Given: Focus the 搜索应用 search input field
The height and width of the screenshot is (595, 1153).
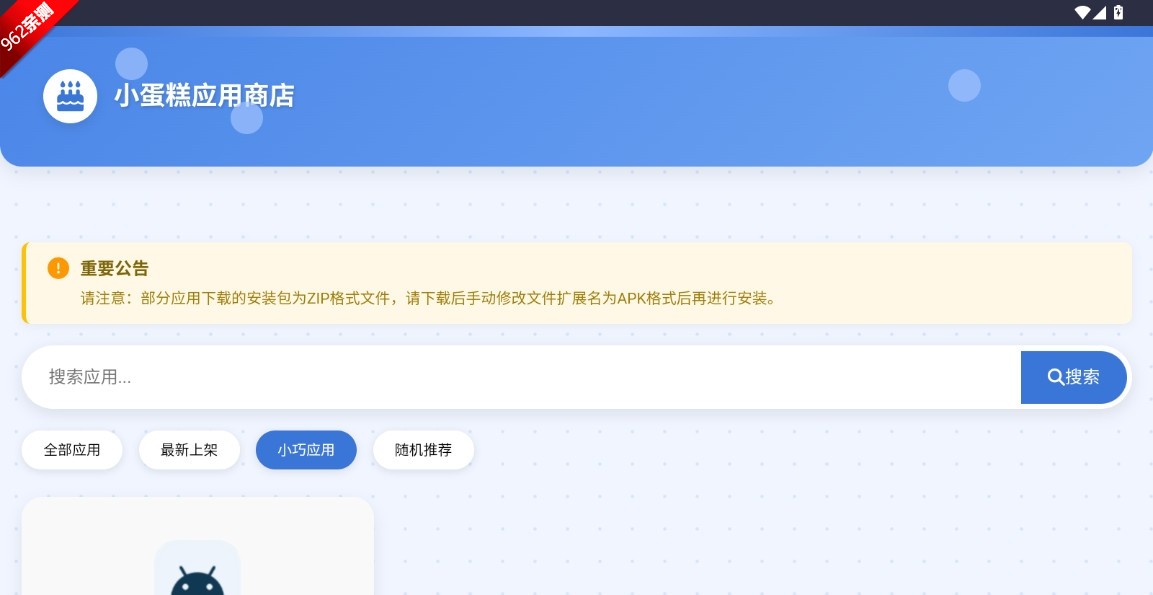Looking at the screenshot, I should (520, 377).
